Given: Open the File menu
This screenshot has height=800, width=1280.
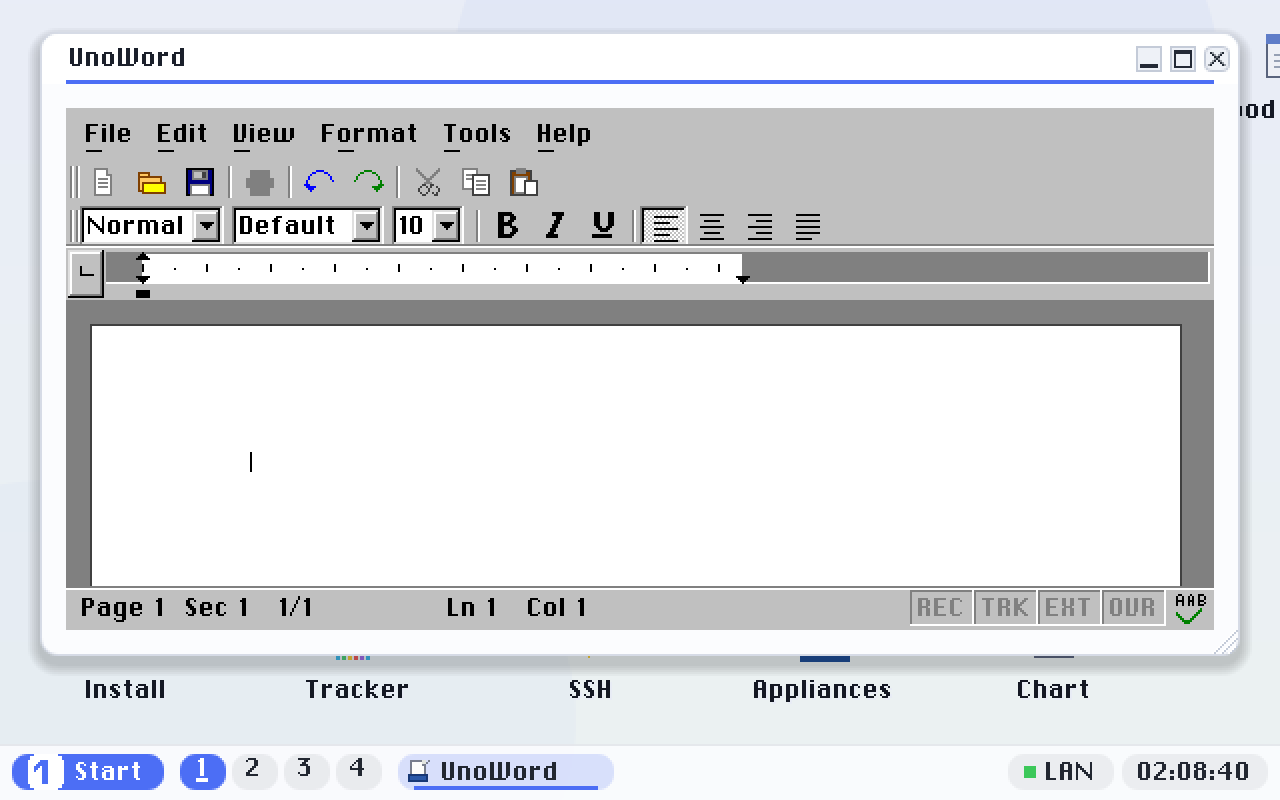Looking at the screenshot, I should [x=108, y=134].
